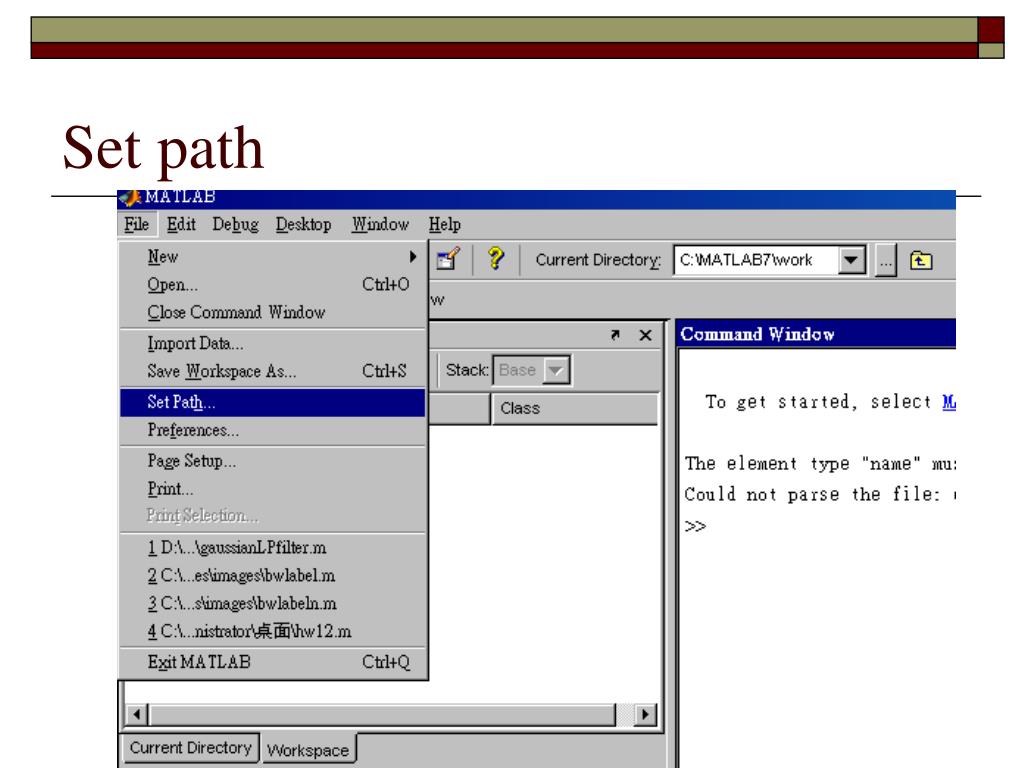Open the File menu
This screenshot has width=1024, height=768.
pos(136,225)
